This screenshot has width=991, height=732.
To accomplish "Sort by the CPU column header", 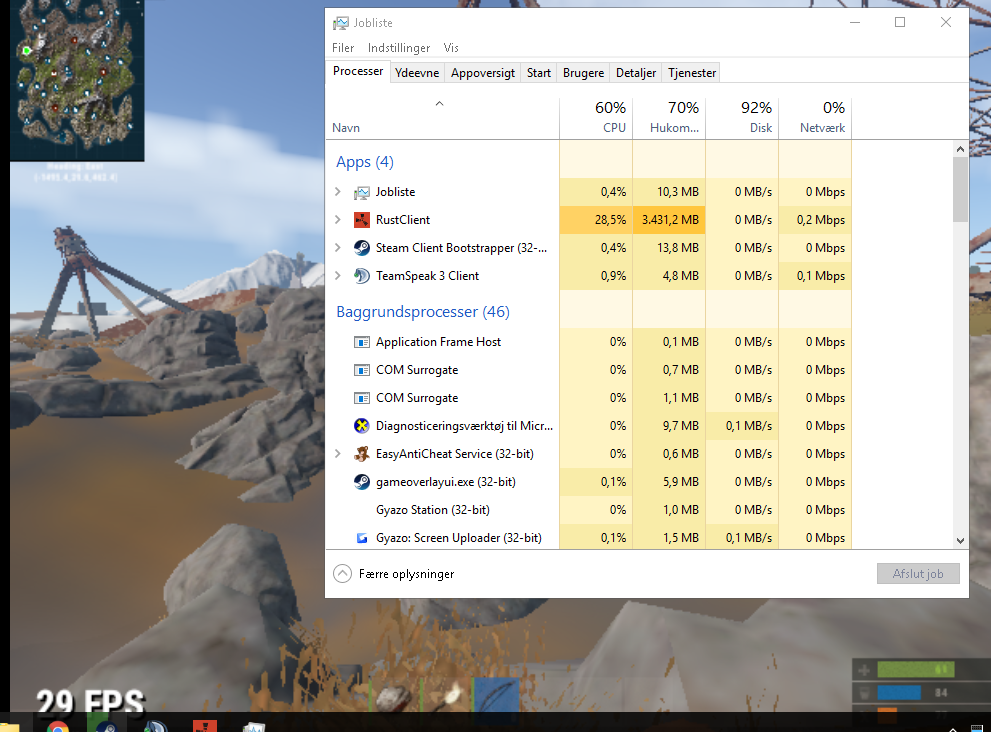I will click(596, 118).
